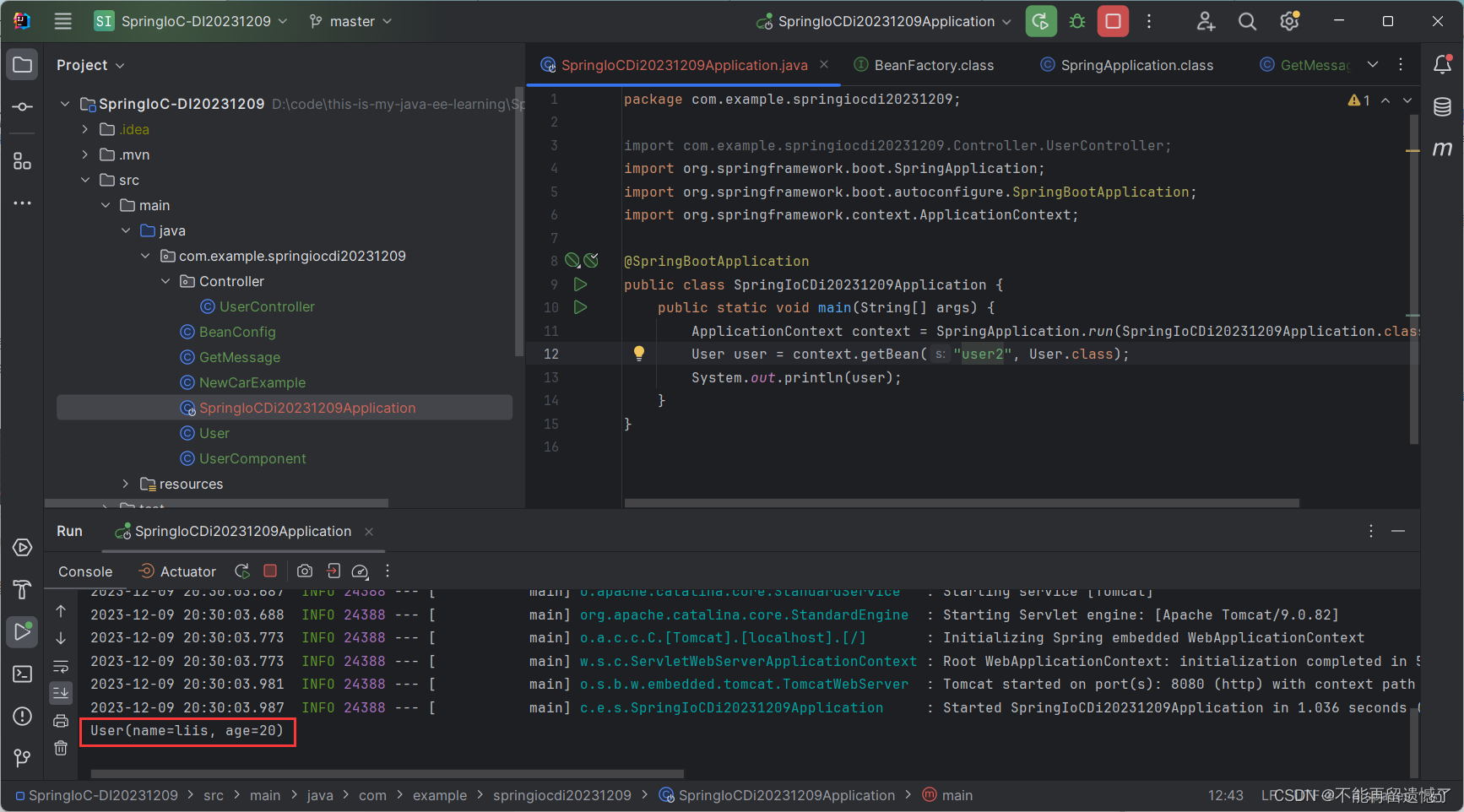
Task: Open the Notifications bell
Action: (x=1442, y=64)
